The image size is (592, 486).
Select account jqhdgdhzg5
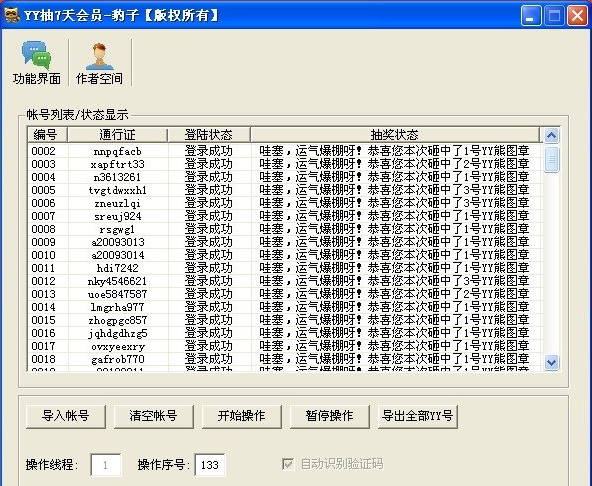pos(117,333)
